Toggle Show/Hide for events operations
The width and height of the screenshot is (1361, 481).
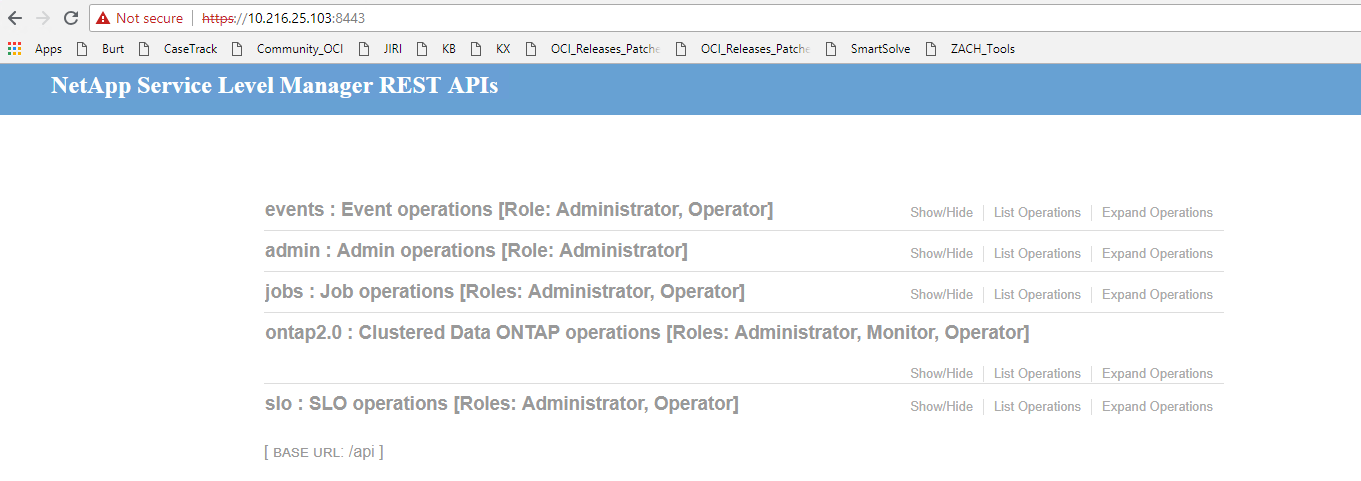coord(941,212)
